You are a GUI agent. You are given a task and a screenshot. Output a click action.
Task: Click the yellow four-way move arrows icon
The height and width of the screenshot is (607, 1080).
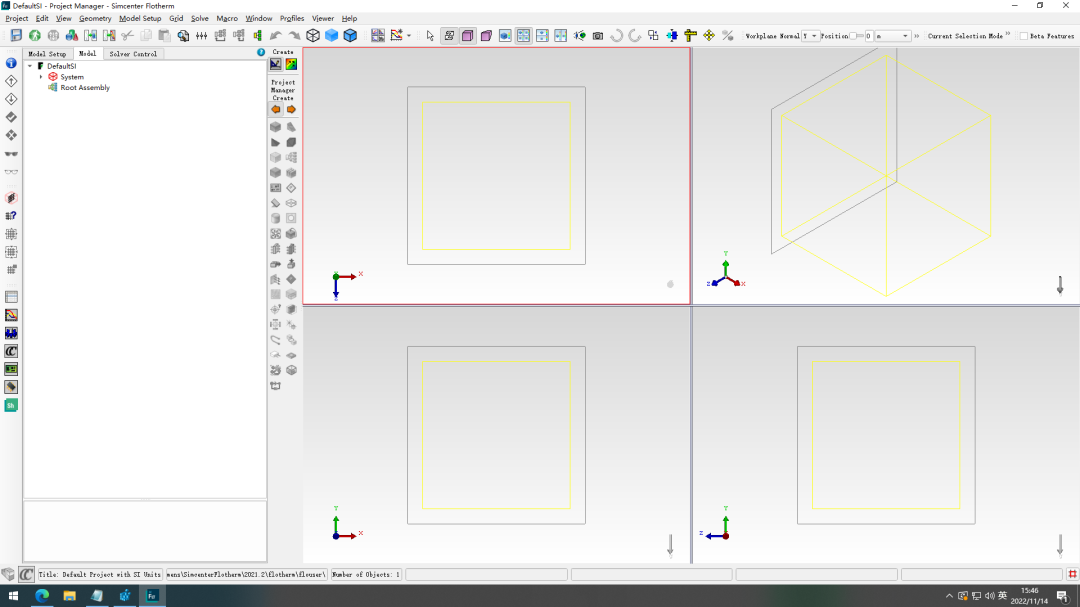tap(709, 35)
